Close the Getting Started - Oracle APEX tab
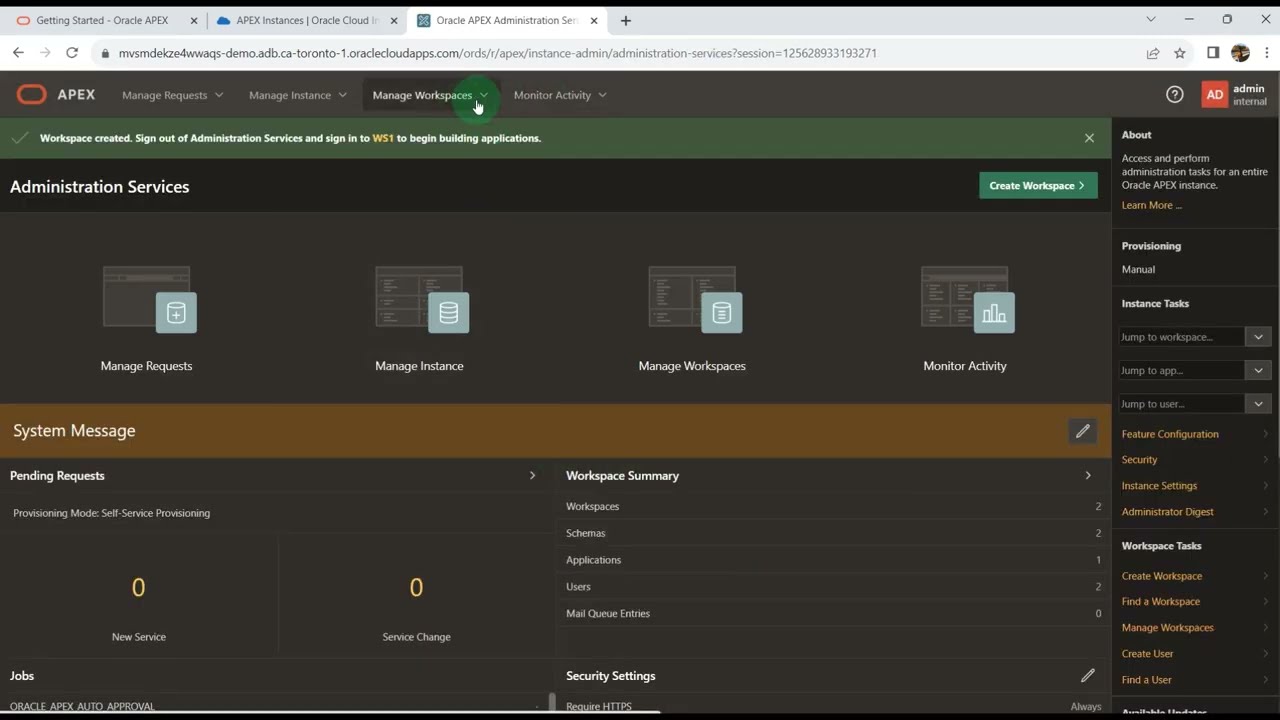The height and width of the screenshot is (720, 1280). (x=194, y=20)
